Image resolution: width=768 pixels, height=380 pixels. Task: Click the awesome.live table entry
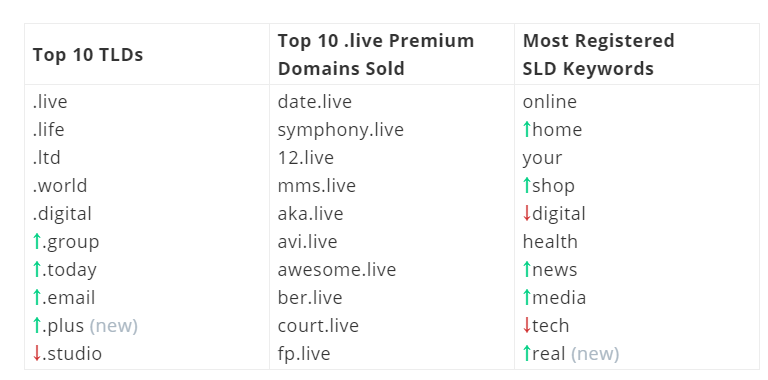pos(336,270)
